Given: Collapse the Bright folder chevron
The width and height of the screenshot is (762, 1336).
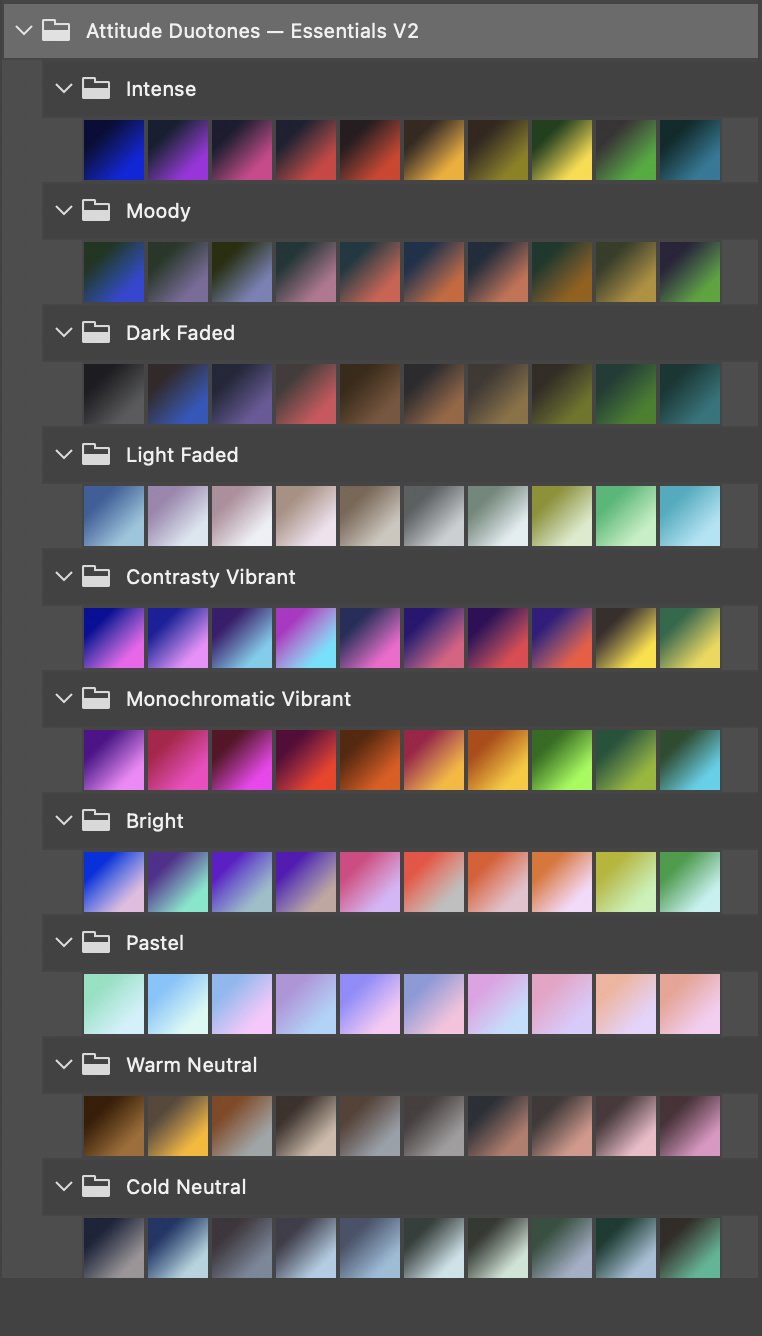Looking at the screenshot, I should (x=64, y=820).
